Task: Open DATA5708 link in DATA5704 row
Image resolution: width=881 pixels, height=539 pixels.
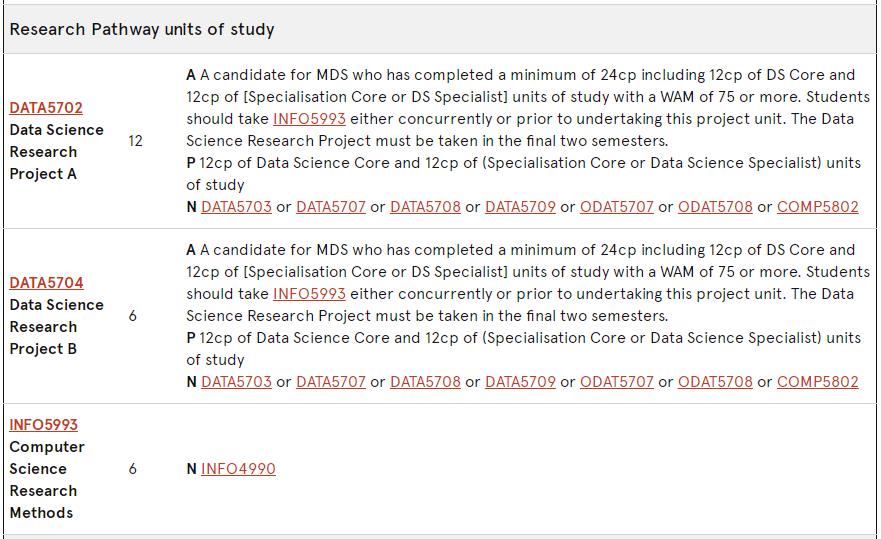Action: 425,381
